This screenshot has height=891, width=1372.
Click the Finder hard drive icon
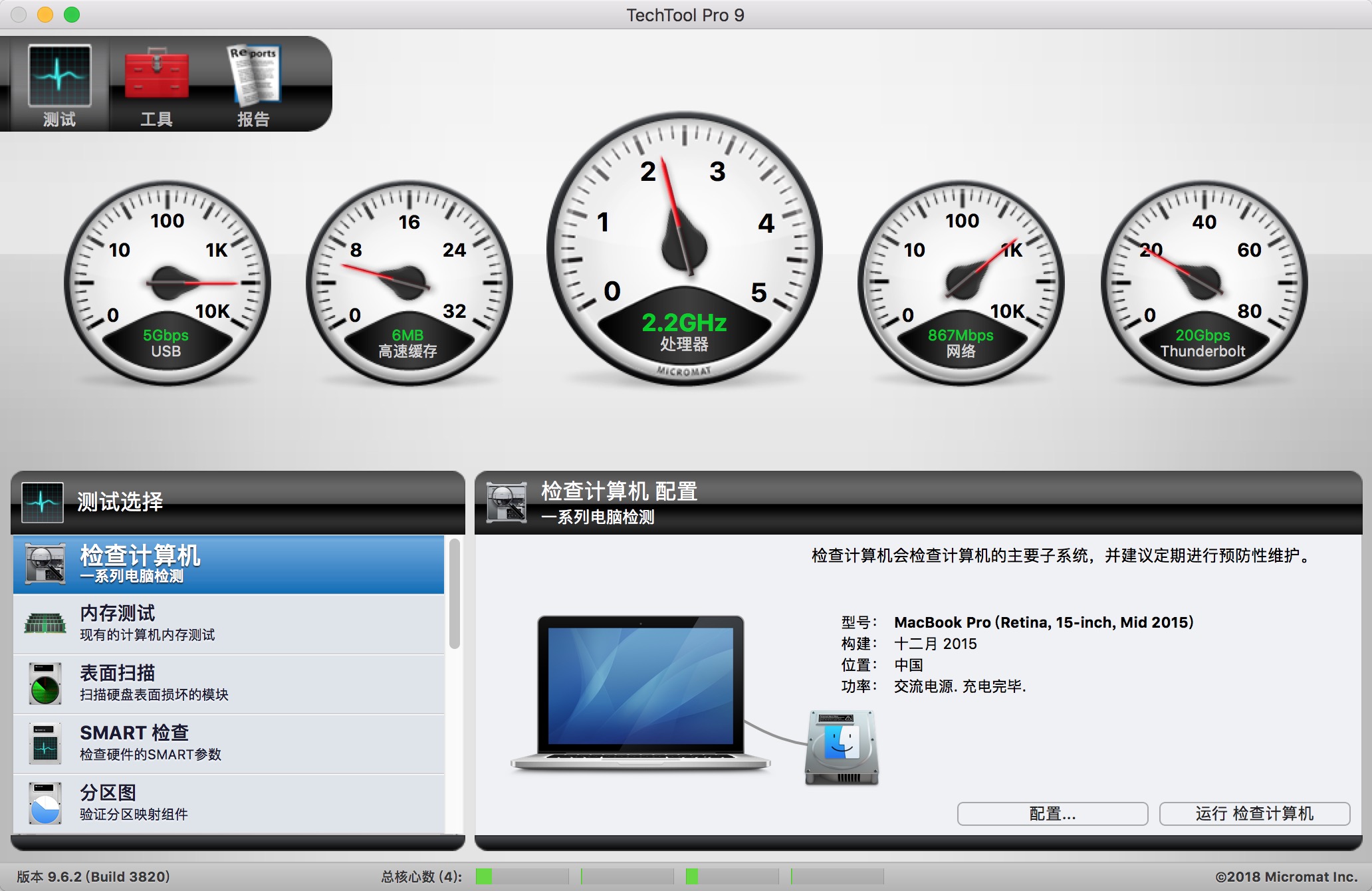tap(842, 747)
